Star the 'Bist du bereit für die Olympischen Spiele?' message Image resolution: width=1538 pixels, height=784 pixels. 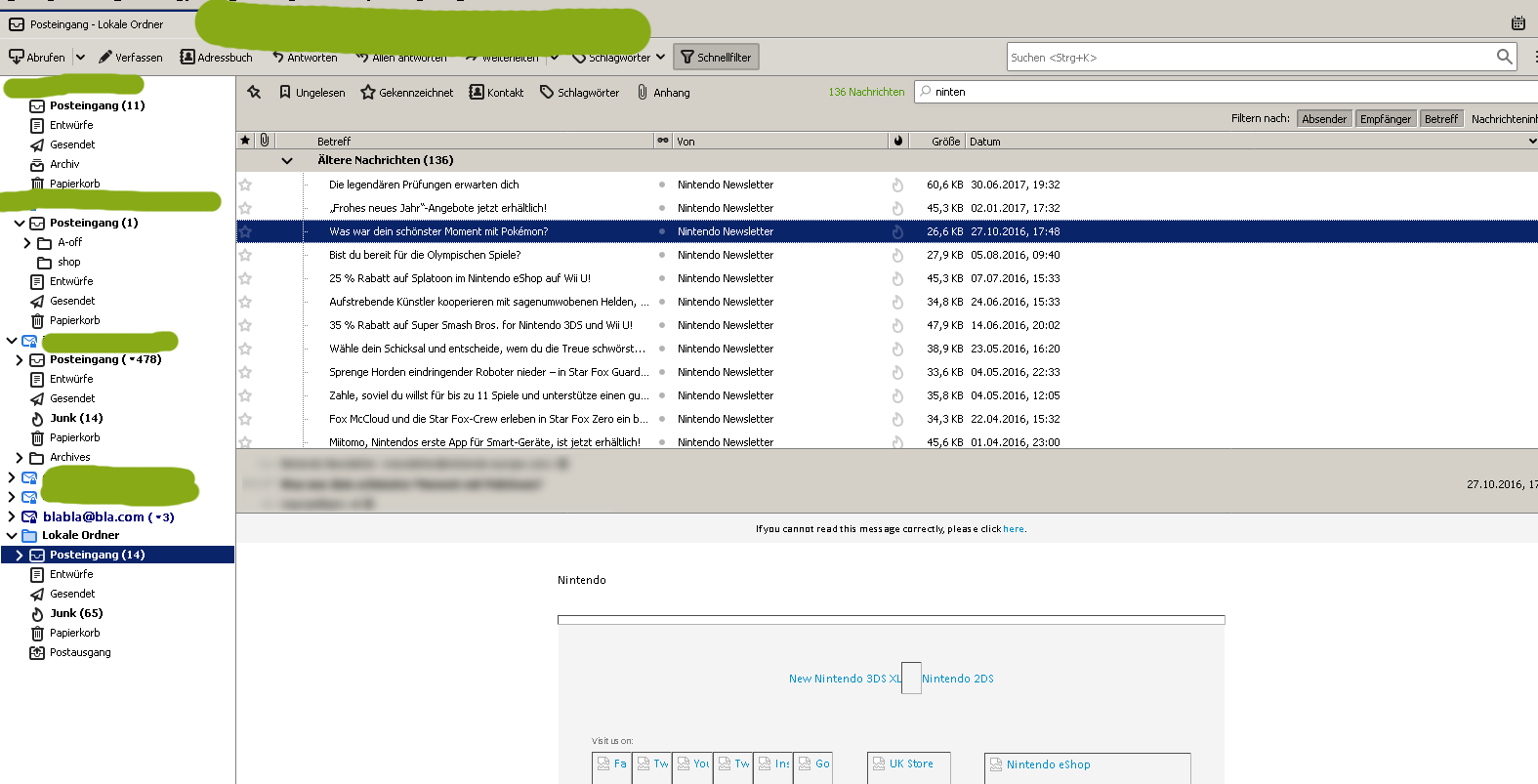[245, 255]
